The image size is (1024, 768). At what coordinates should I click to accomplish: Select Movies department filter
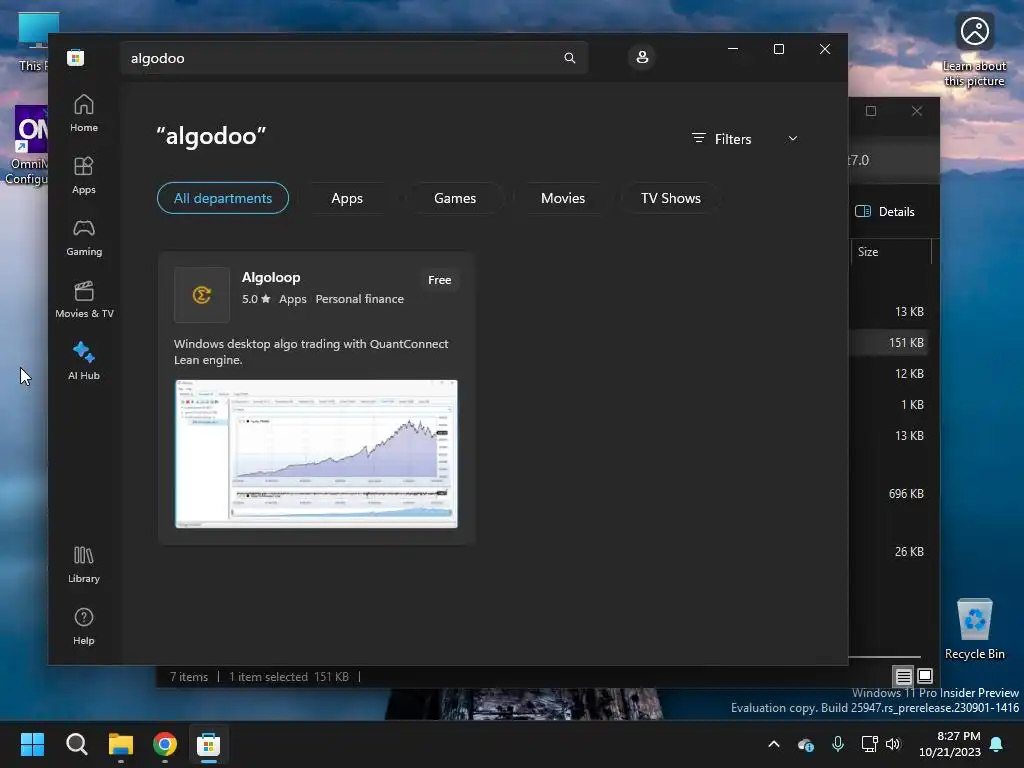pos(563,198)
